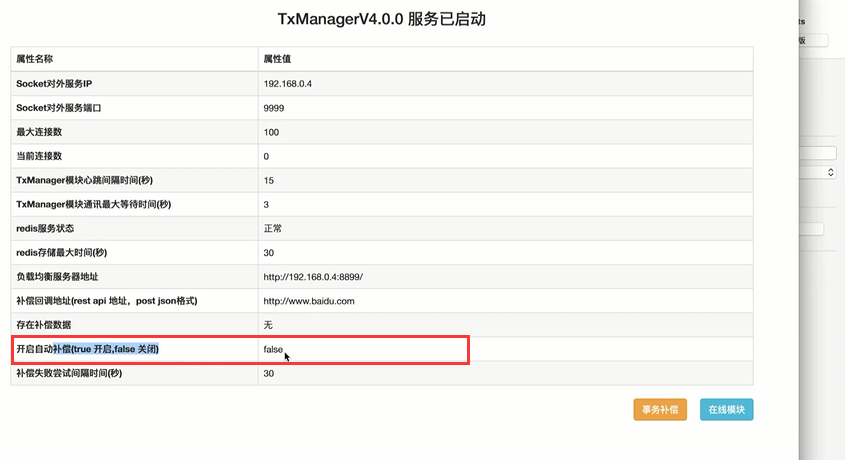
Task: Click the redis status value 正常
Action: coord(273,228)
